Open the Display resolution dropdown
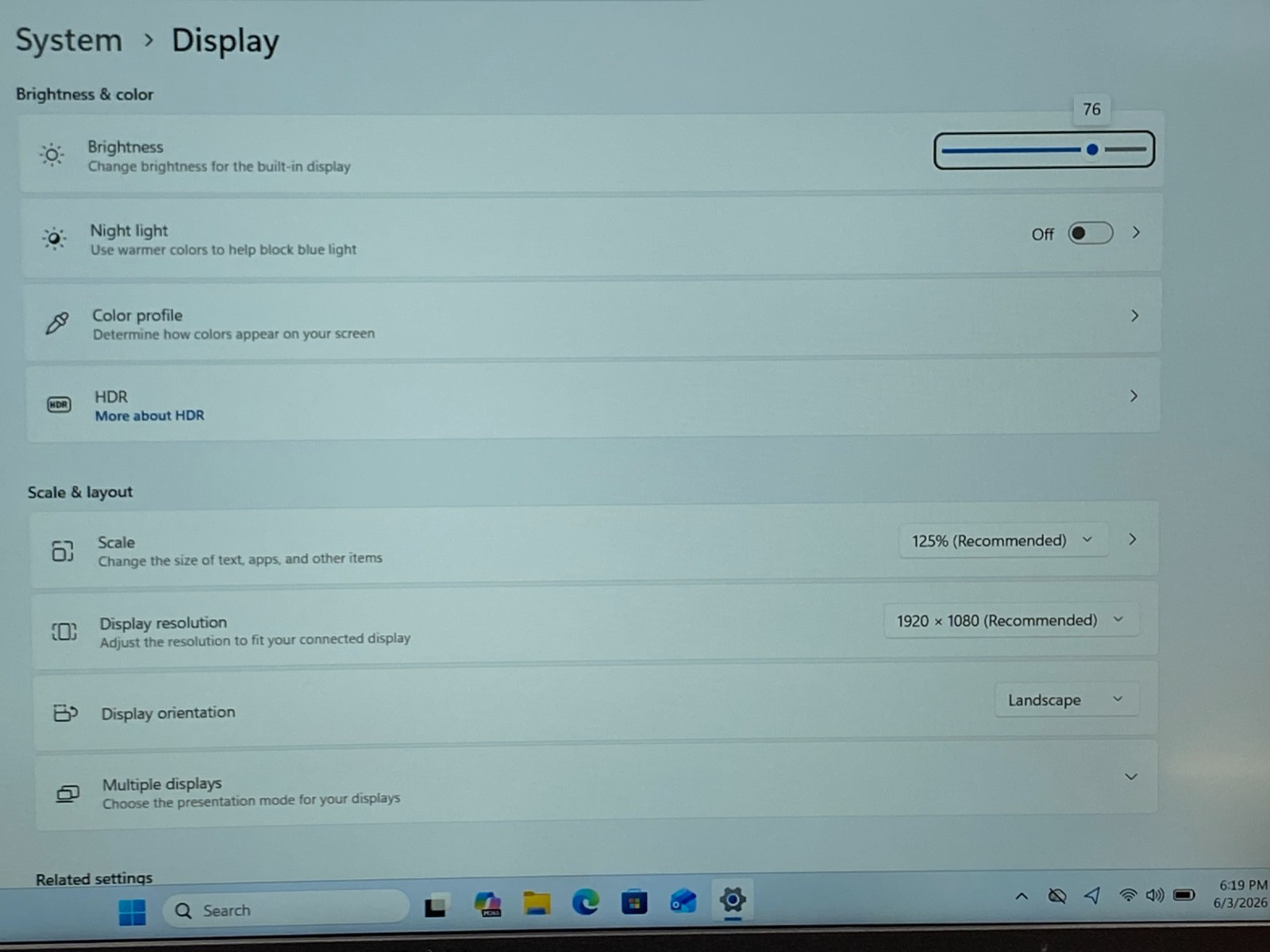1270x952 pixels. 1010,620
